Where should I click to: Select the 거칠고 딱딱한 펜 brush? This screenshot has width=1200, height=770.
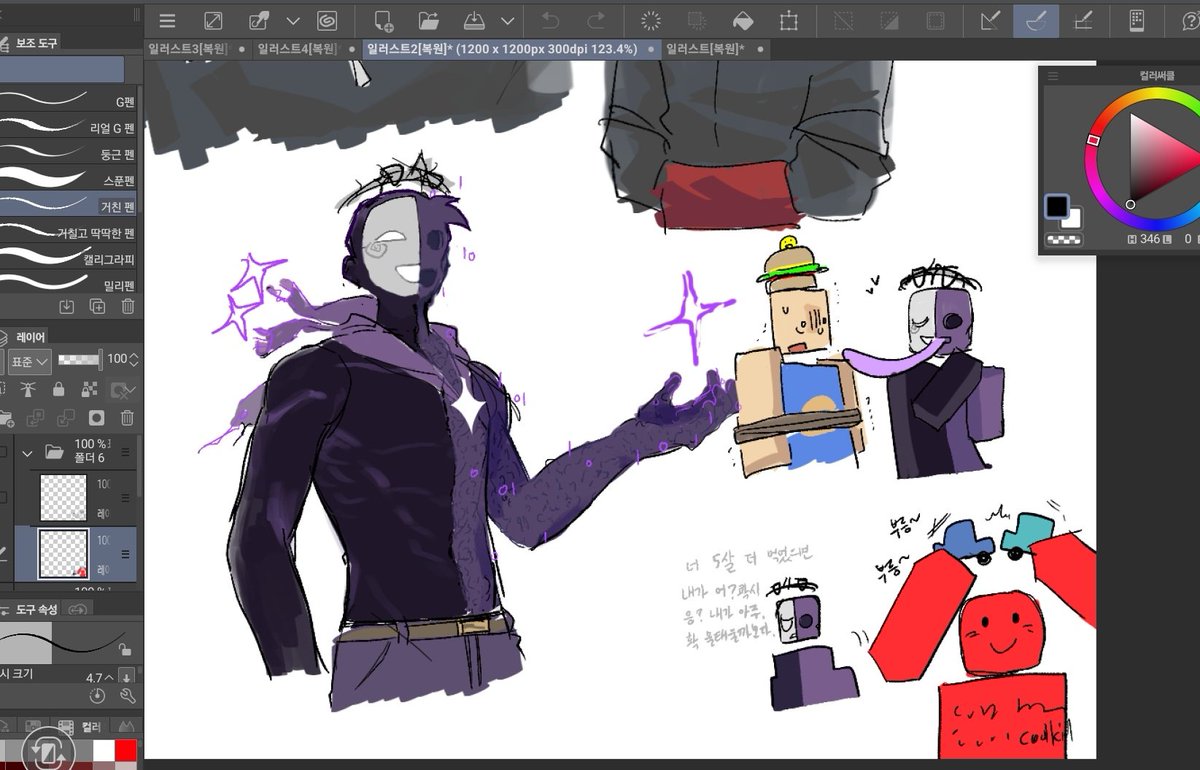pyautogui.click(x=68, y=232)
